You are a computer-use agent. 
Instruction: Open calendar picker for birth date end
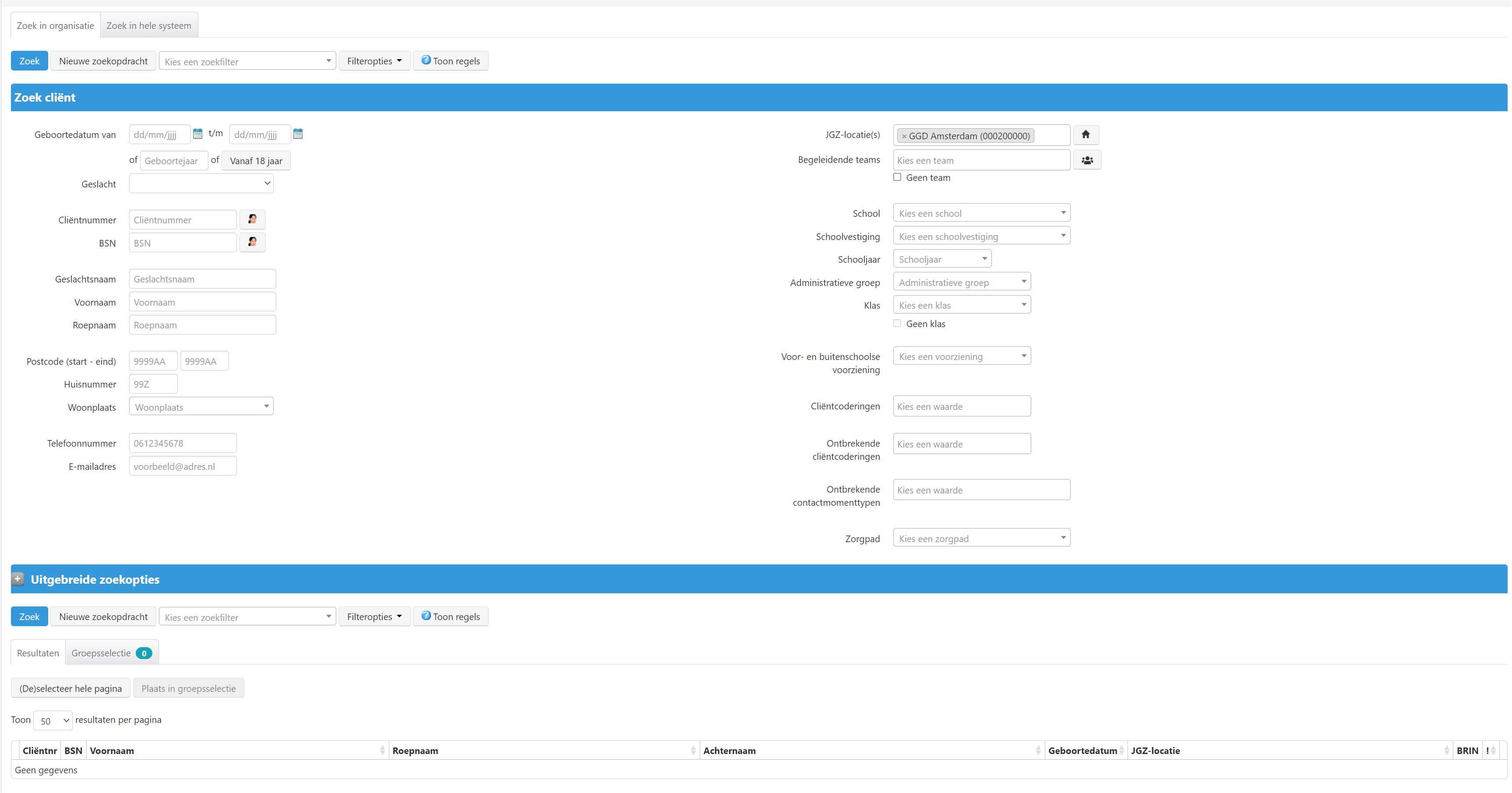[x=298, y=134]
